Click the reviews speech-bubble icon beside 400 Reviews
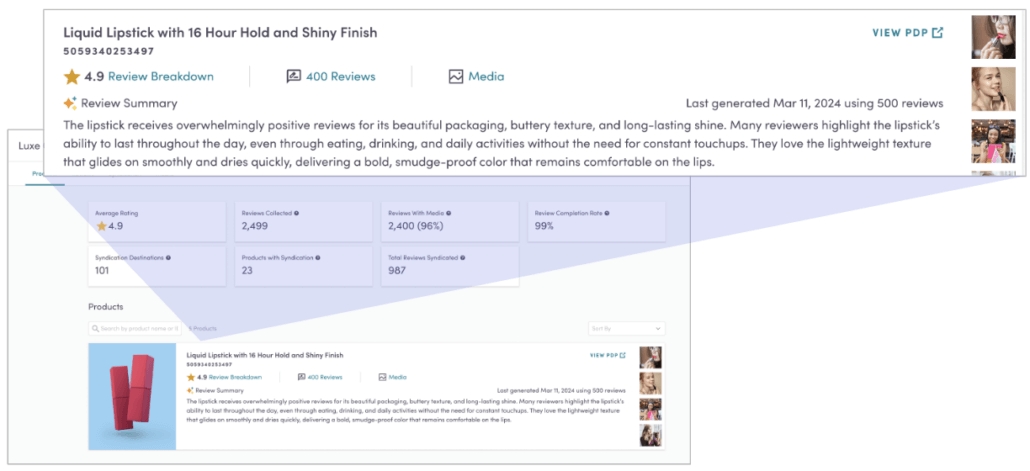This screenshot has height=471, width=1030. coord(293,76)
